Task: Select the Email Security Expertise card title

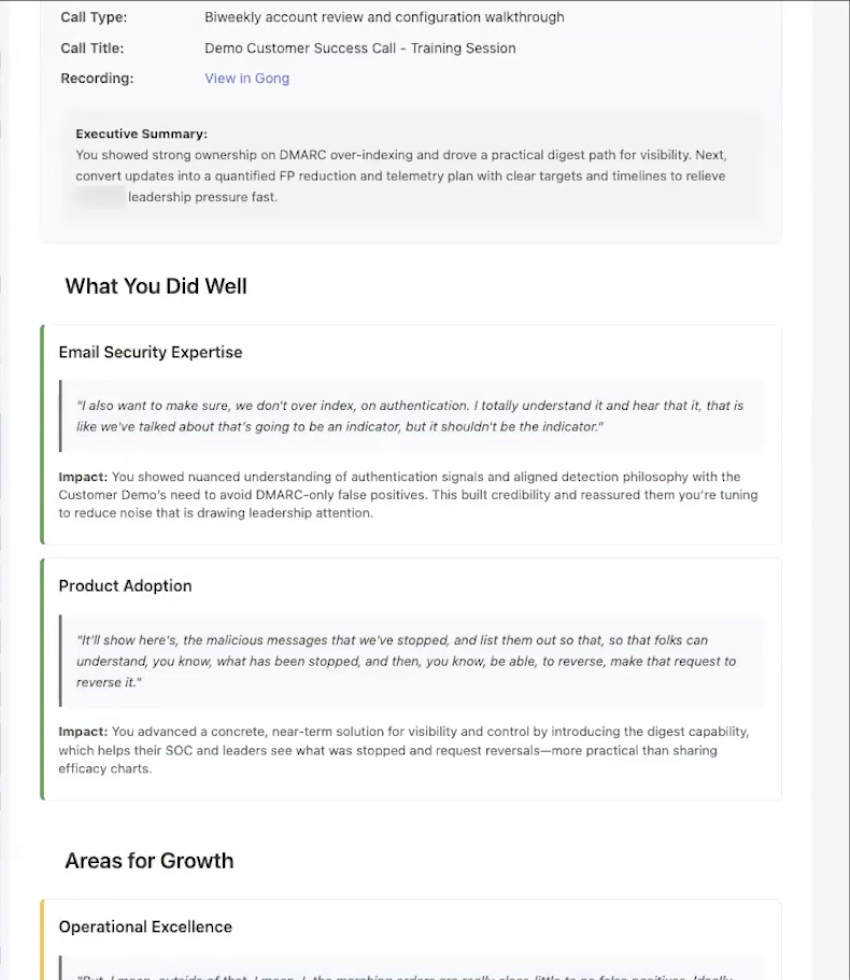Action: coord(151,352)
